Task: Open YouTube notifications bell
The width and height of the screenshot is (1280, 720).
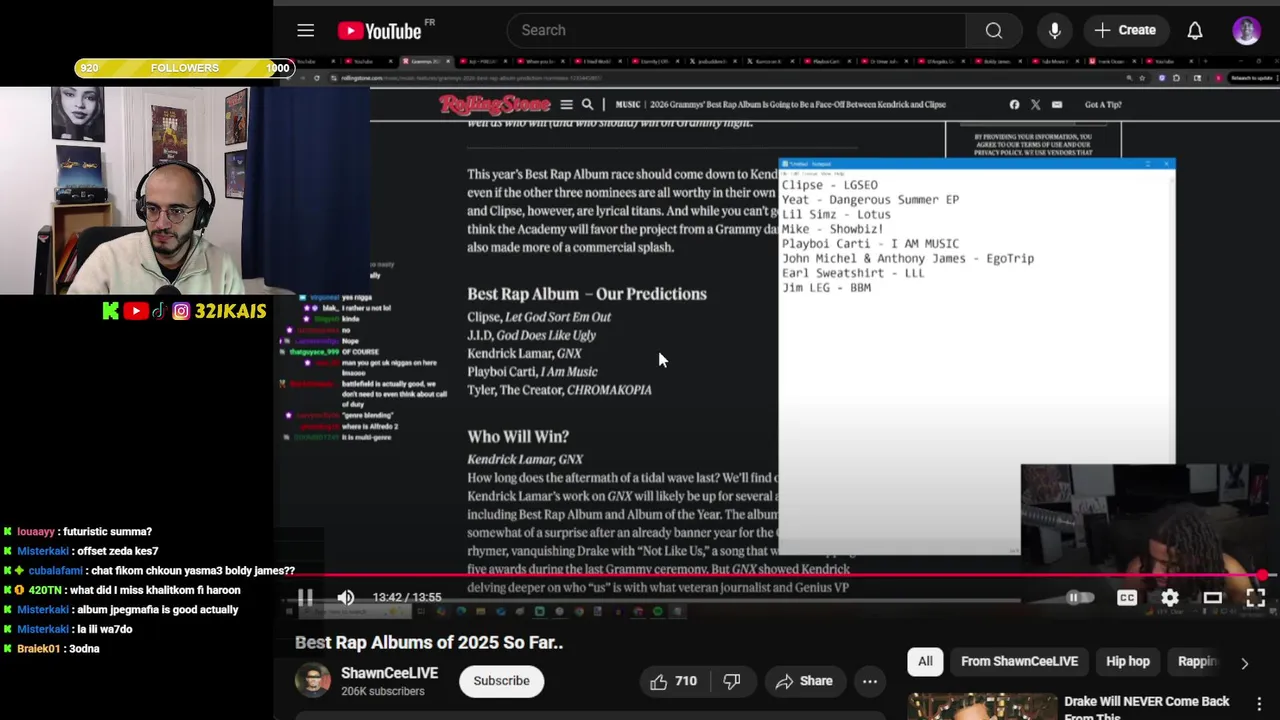Action: [x=1195, y=30]
